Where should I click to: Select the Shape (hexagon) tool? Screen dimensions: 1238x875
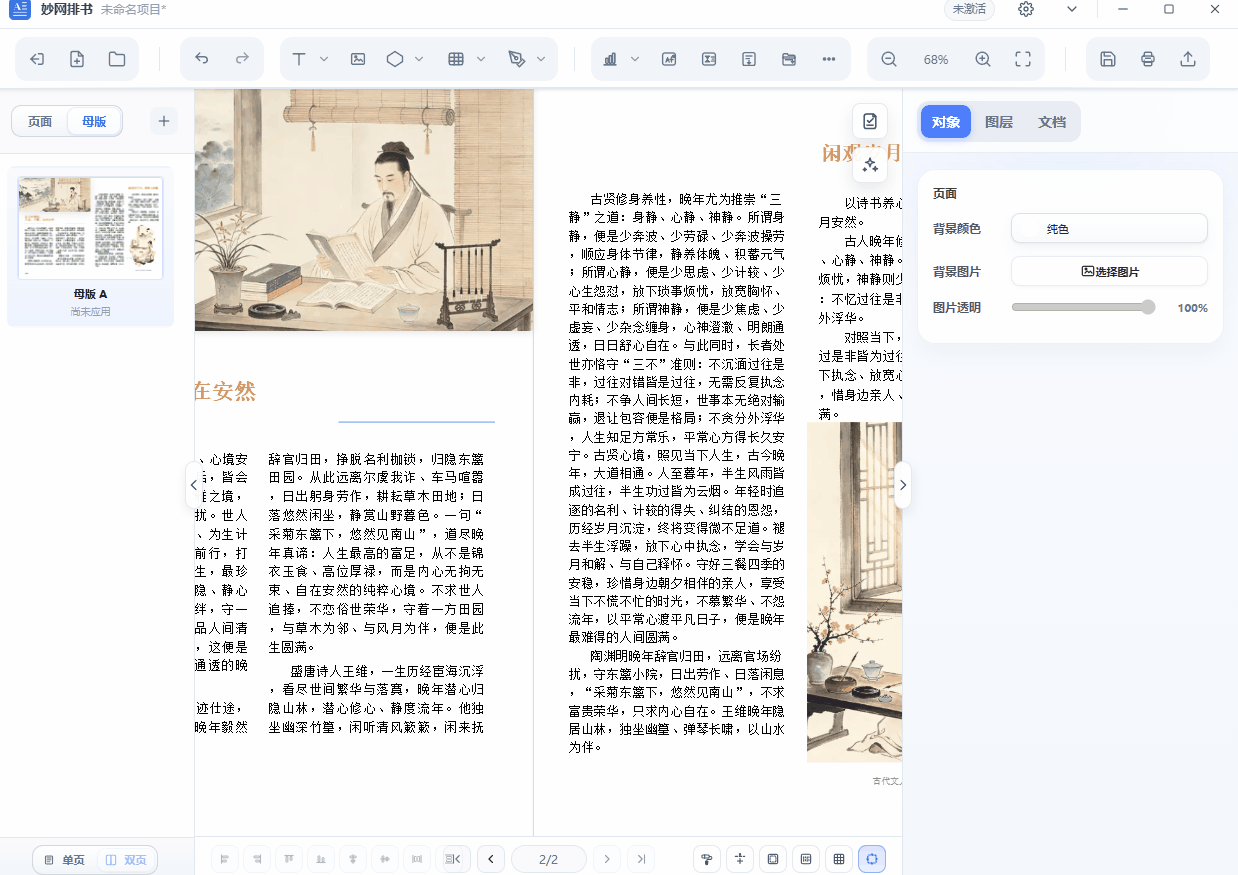point(395,59)
